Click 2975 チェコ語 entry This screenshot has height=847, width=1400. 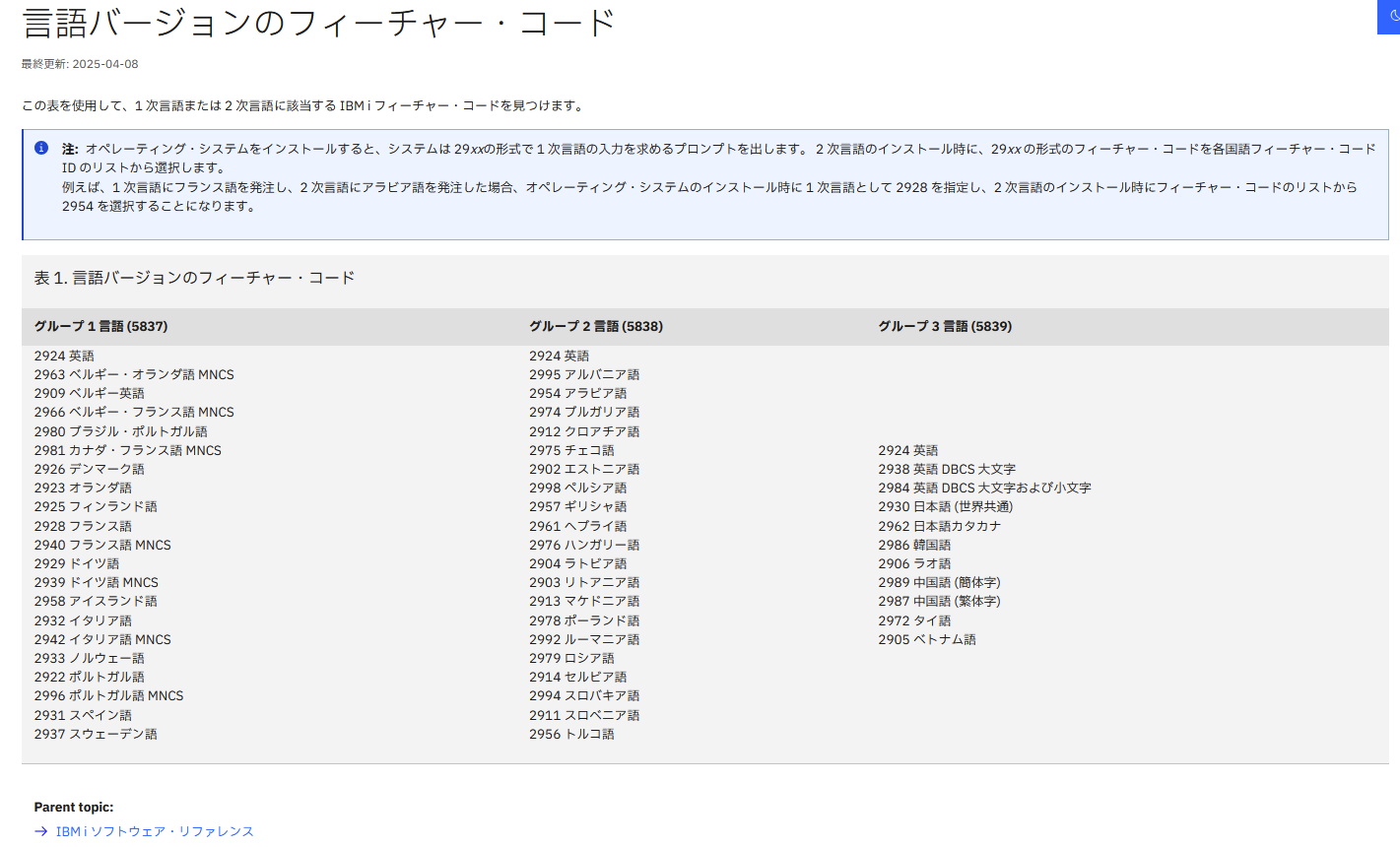(x=571, y=450)
